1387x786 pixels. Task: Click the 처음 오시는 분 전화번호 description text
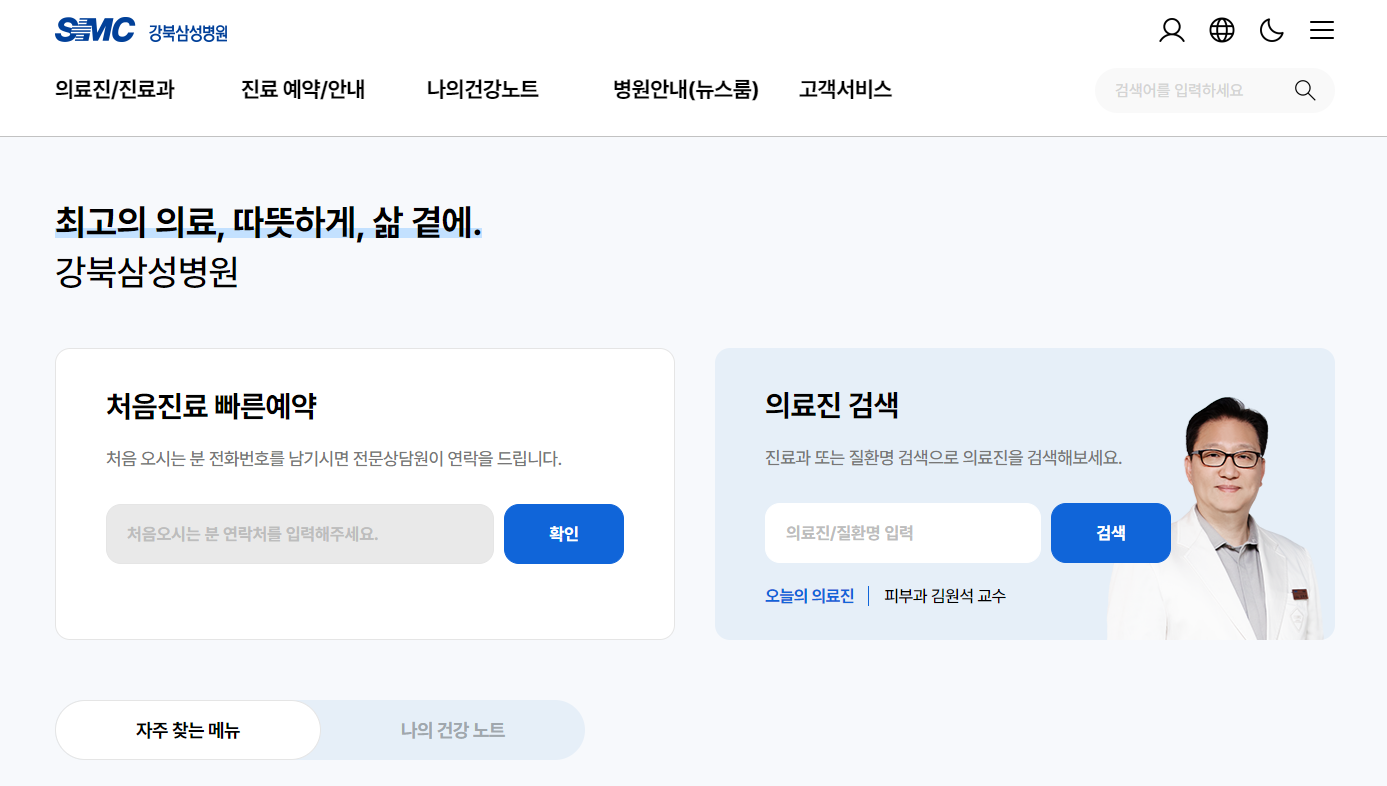(334, 459)
